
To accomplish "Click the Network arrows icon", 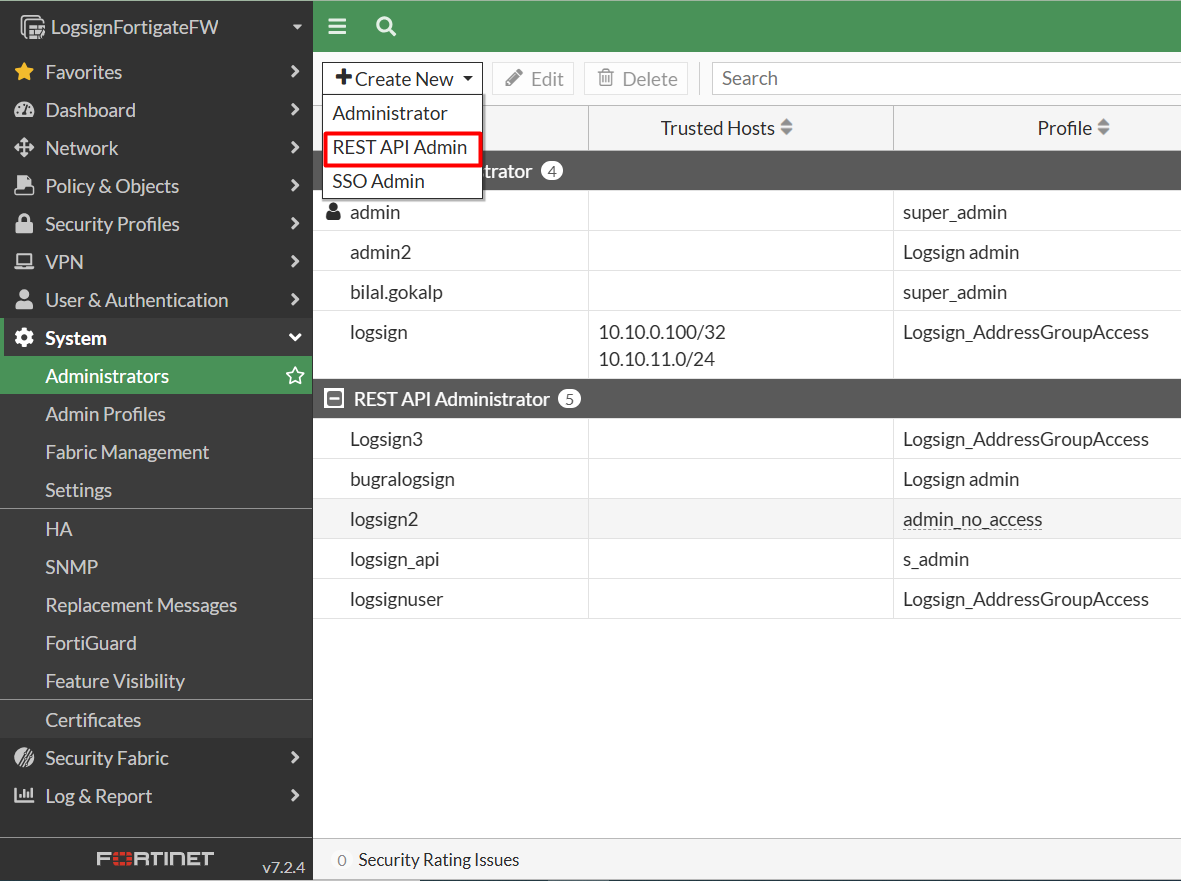I will point(24,148).
